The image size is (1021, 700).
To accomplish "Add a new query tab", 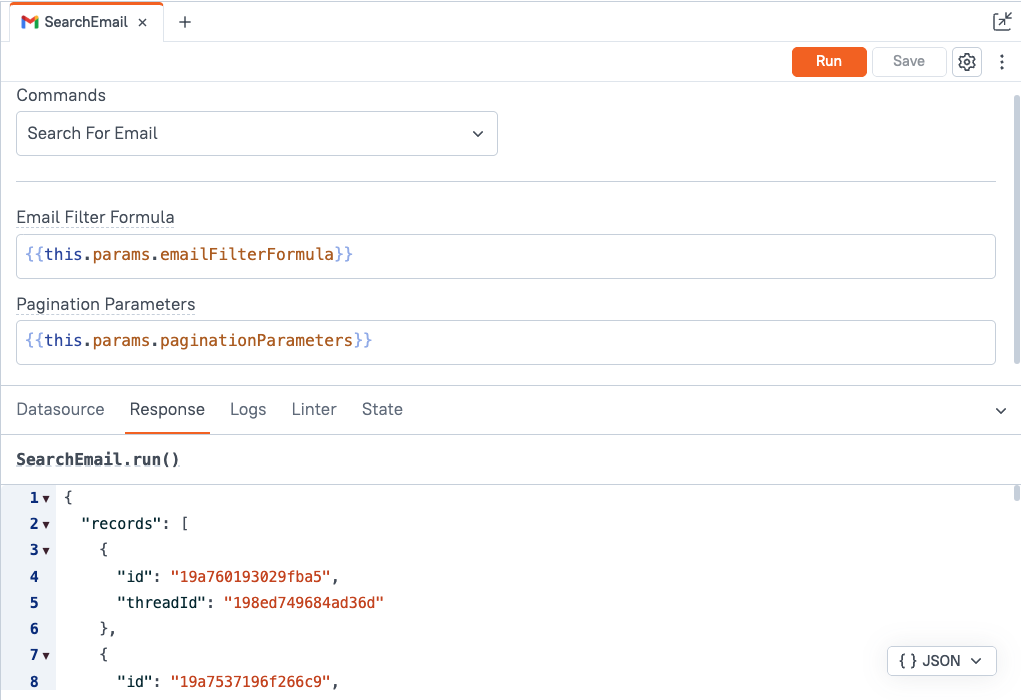I will pos(185,22).
